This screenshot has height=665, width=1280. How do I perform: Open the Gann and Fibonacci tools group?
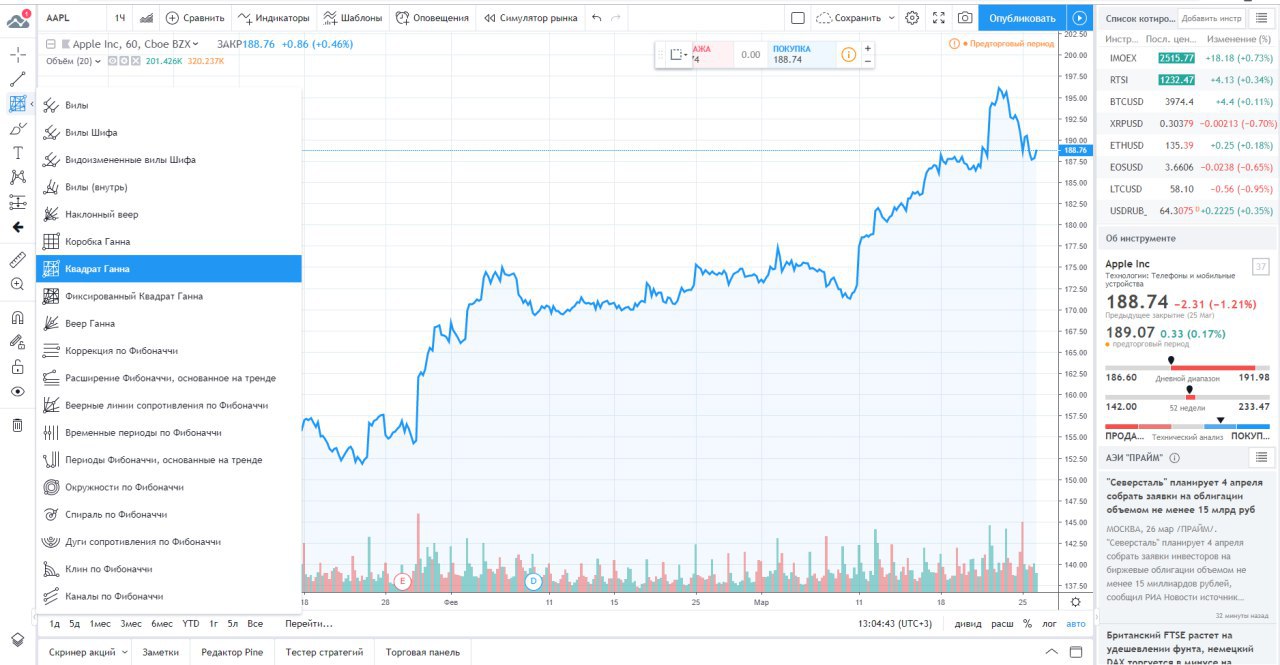(17, 104)
